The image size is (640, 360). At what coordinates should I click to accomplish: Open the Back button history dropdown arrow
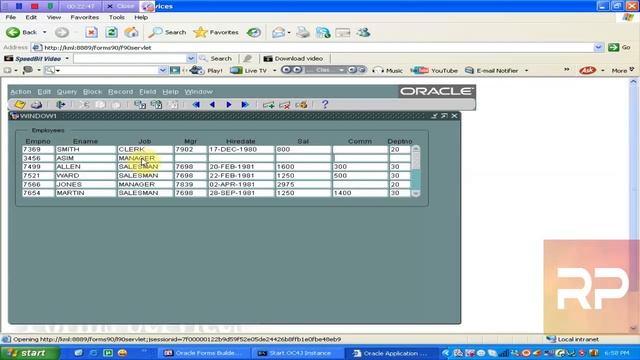coord(44,32)
